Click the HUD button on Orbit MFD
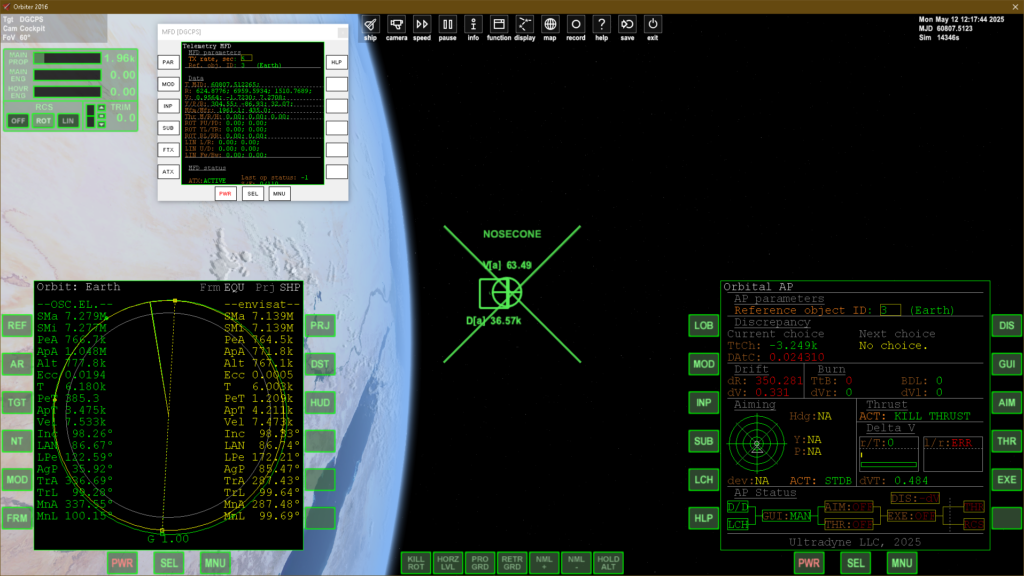This screenshot has width=1024, height=576. [320, 402]
